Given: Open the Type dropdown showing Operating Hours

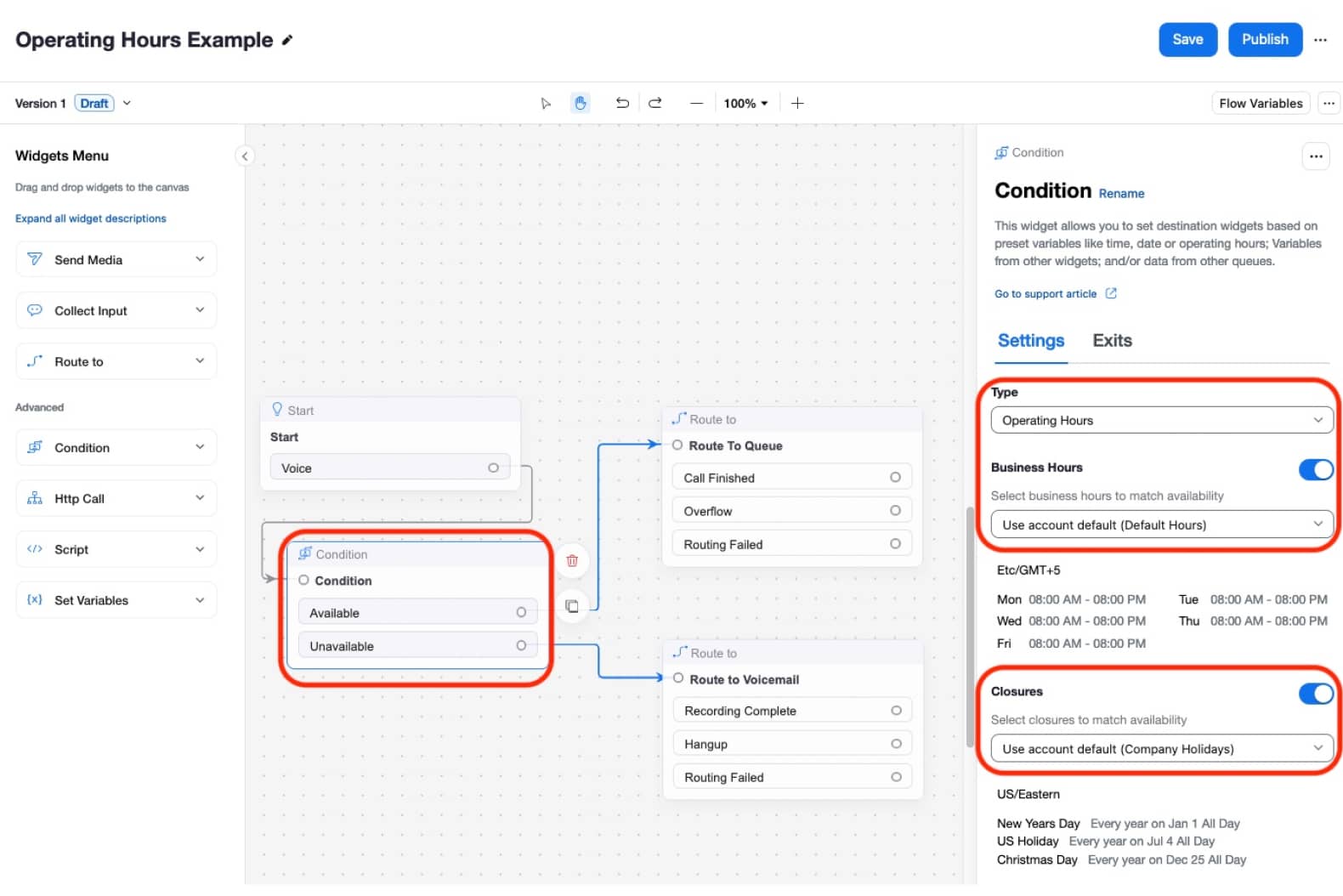Looking at the screenshot, I should click(x=1161, y=421).
